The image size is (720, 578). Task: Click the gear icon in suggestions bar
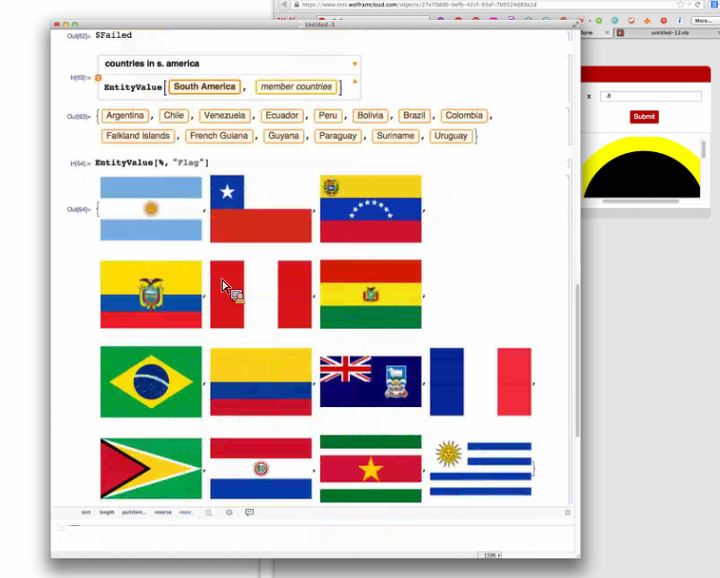(229, 512)
